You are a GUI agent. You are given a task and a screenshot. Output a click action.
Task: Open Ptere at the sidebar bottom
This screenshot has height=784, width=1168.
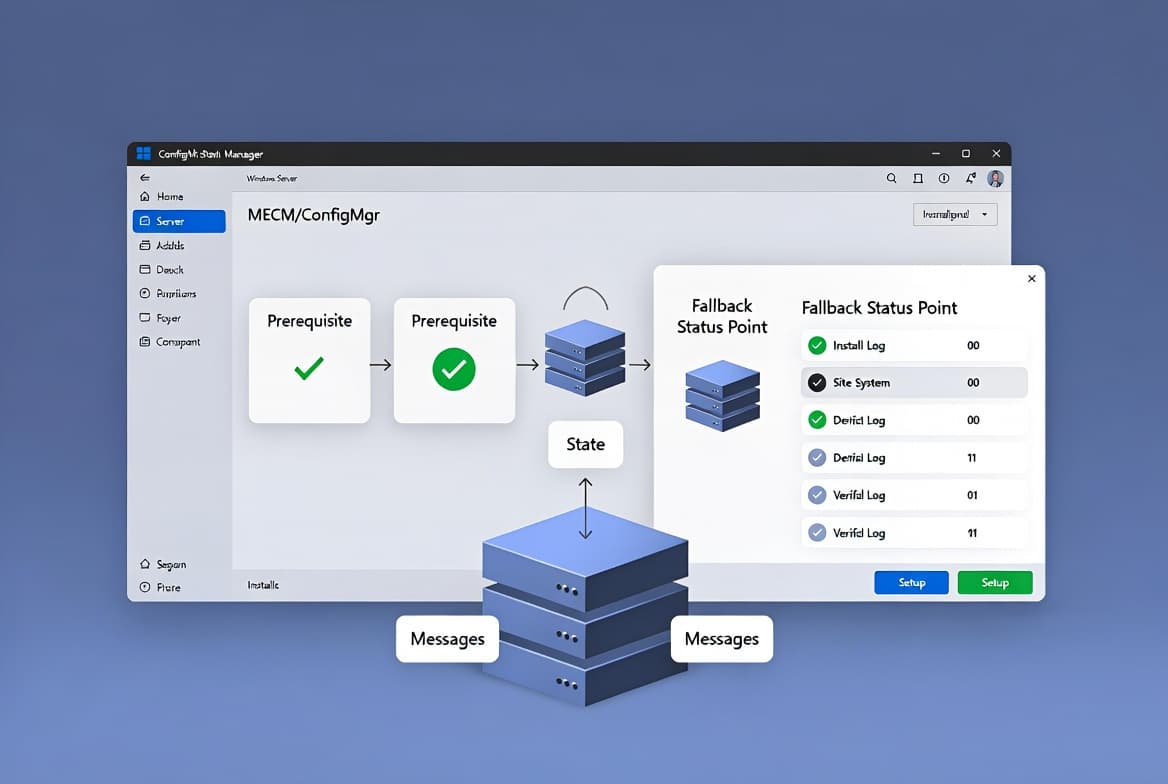[x=179, y=587]
